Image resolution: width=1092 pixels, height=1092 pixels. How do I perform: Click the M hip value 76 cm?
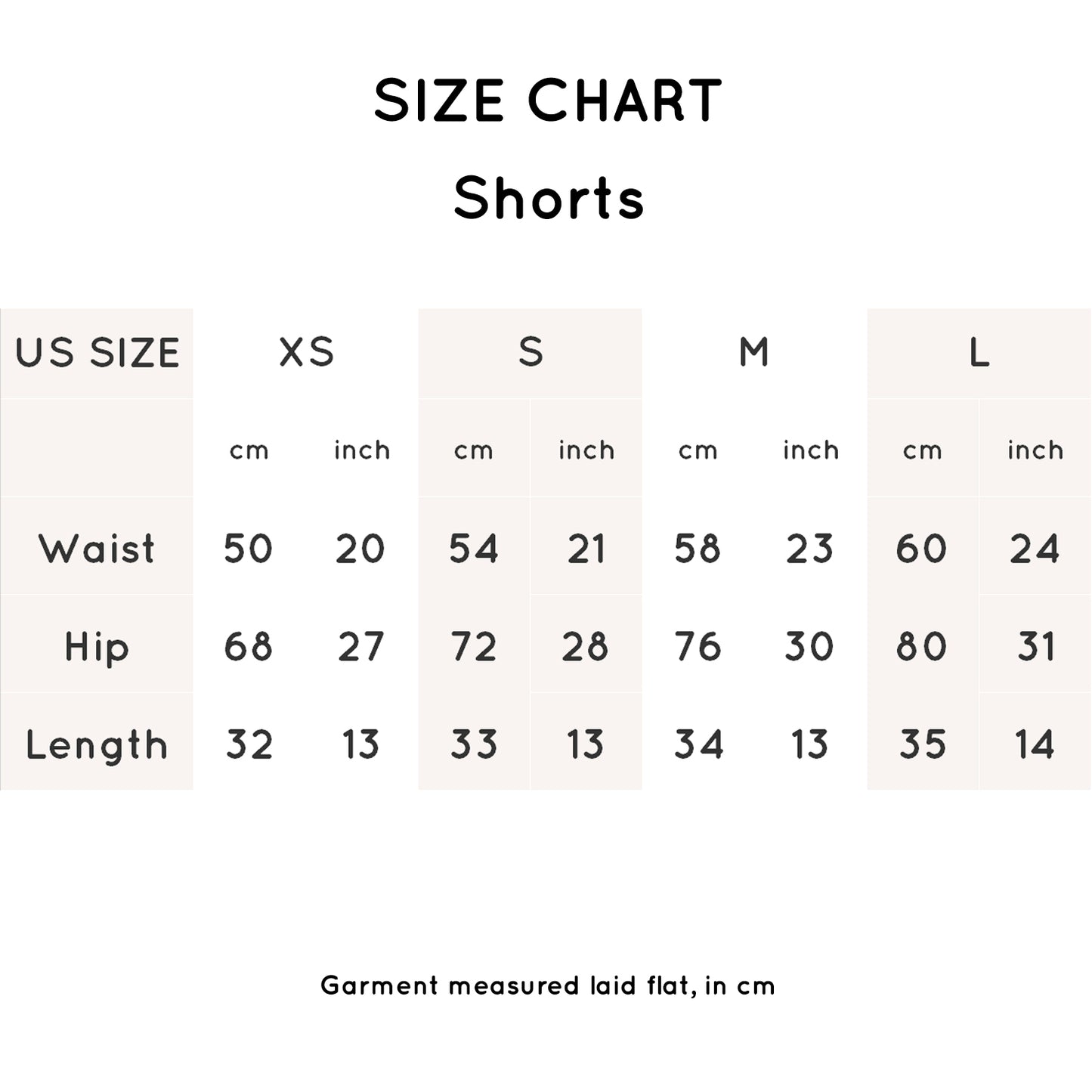[698, 647]
